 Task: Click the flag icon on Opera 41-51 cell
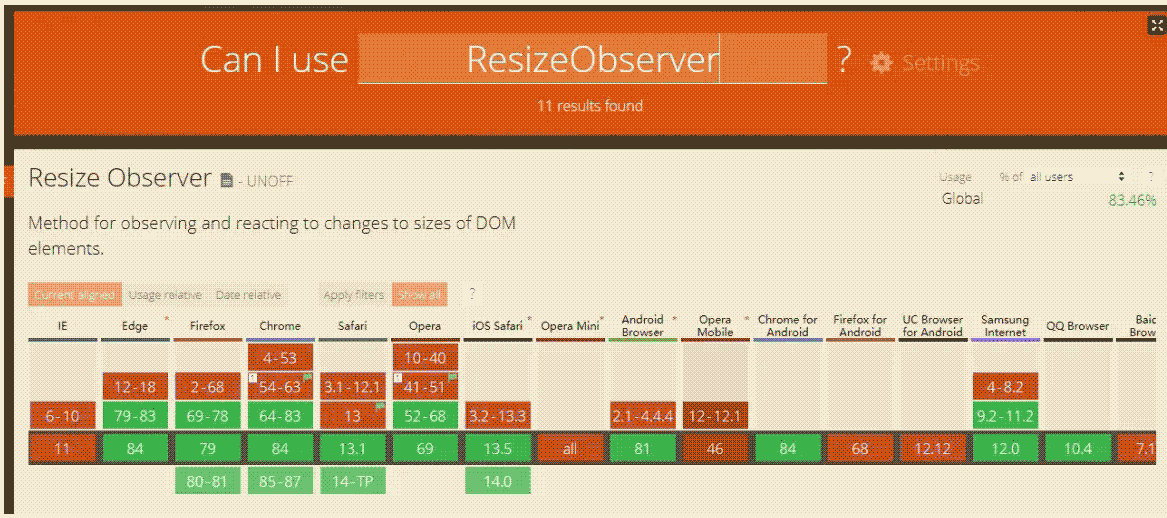click(453, 377)
